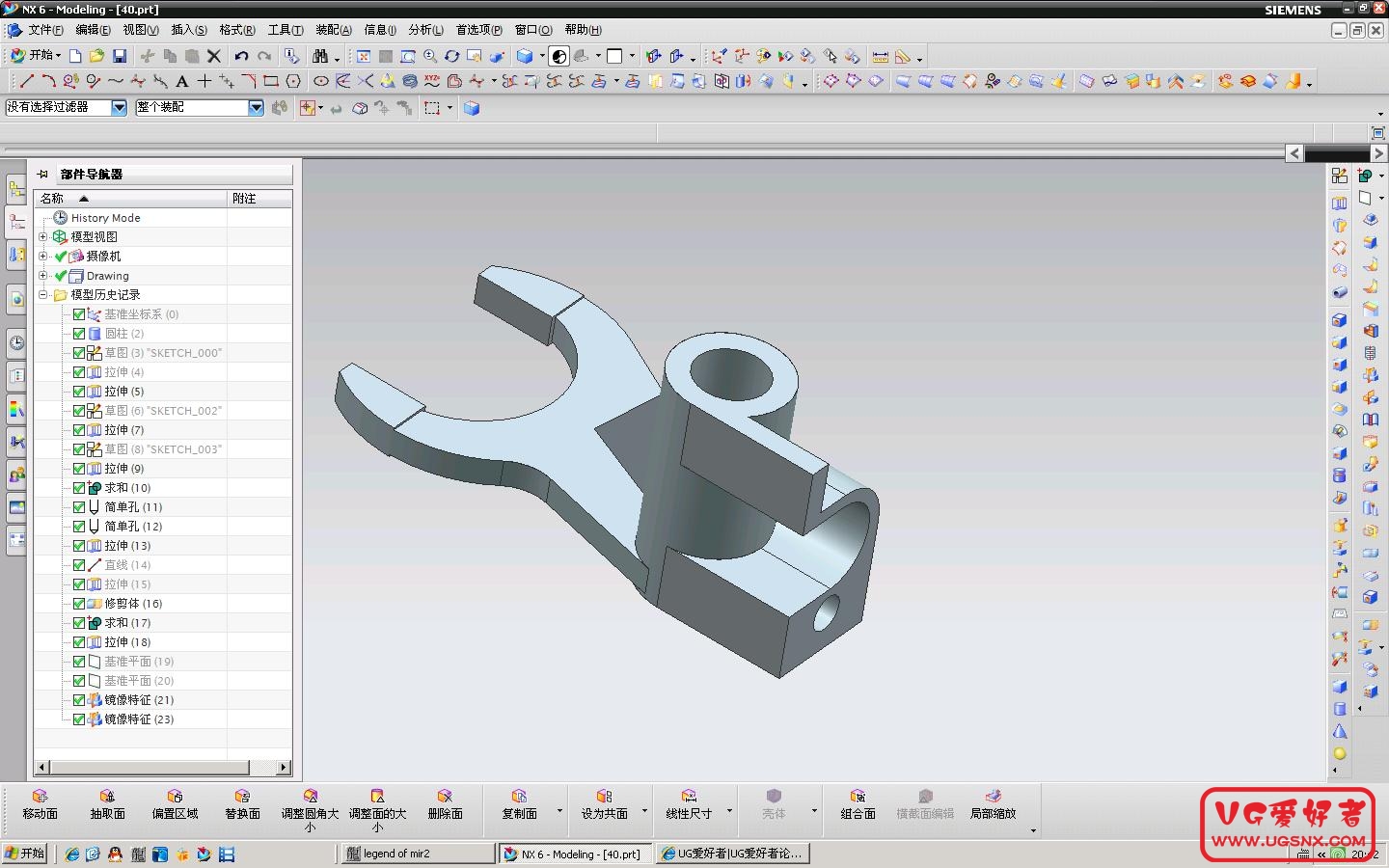Click the 附注 column header

click(259, 198)
